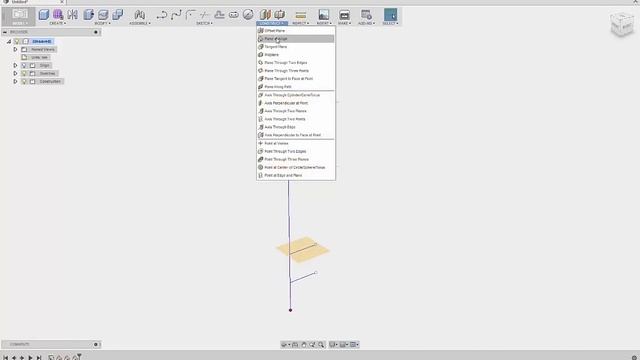Choose Midplane from the Construct menu
640x360 pixels.
point(296,55)
